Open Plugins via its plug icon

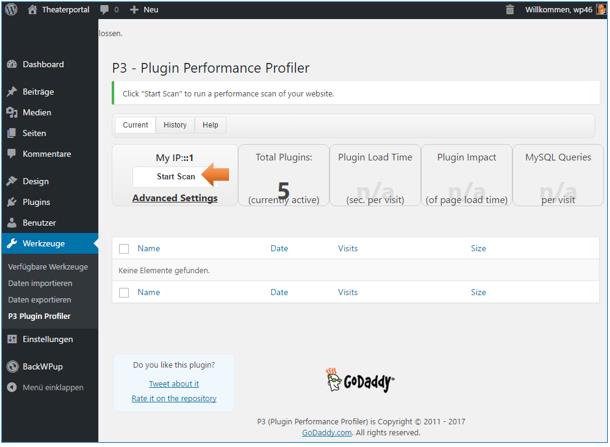click(11, 202)
